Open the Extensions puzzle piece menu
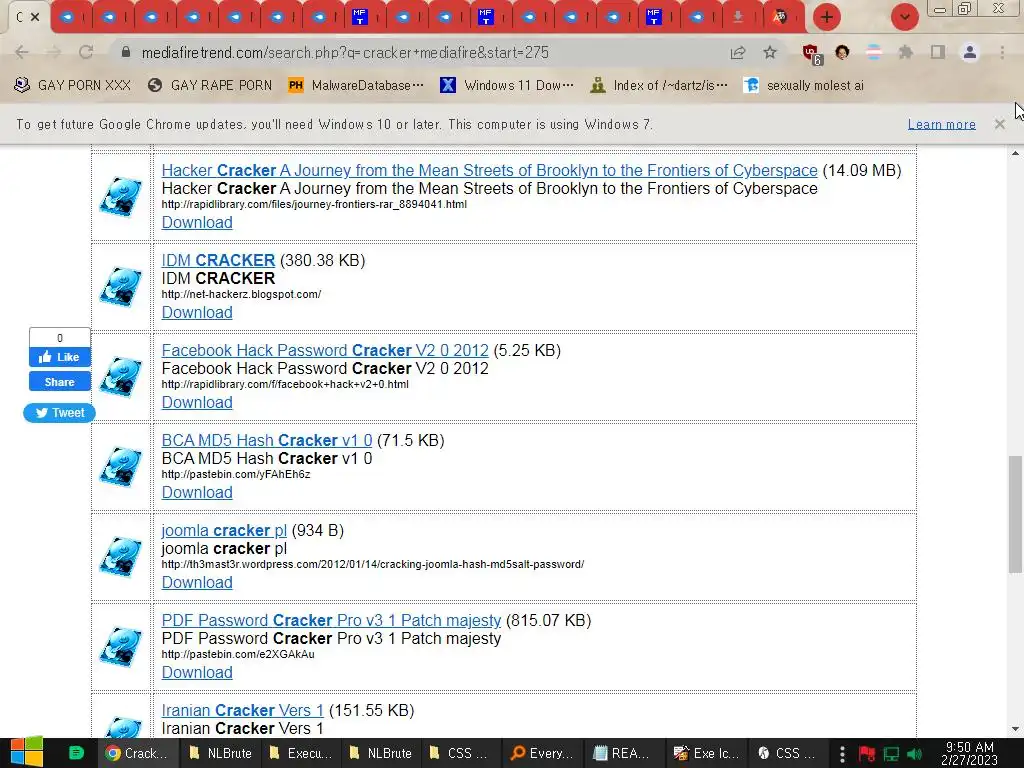This screenshot has height=768, width=1024. pyautogui.click(x=905, y=52)
